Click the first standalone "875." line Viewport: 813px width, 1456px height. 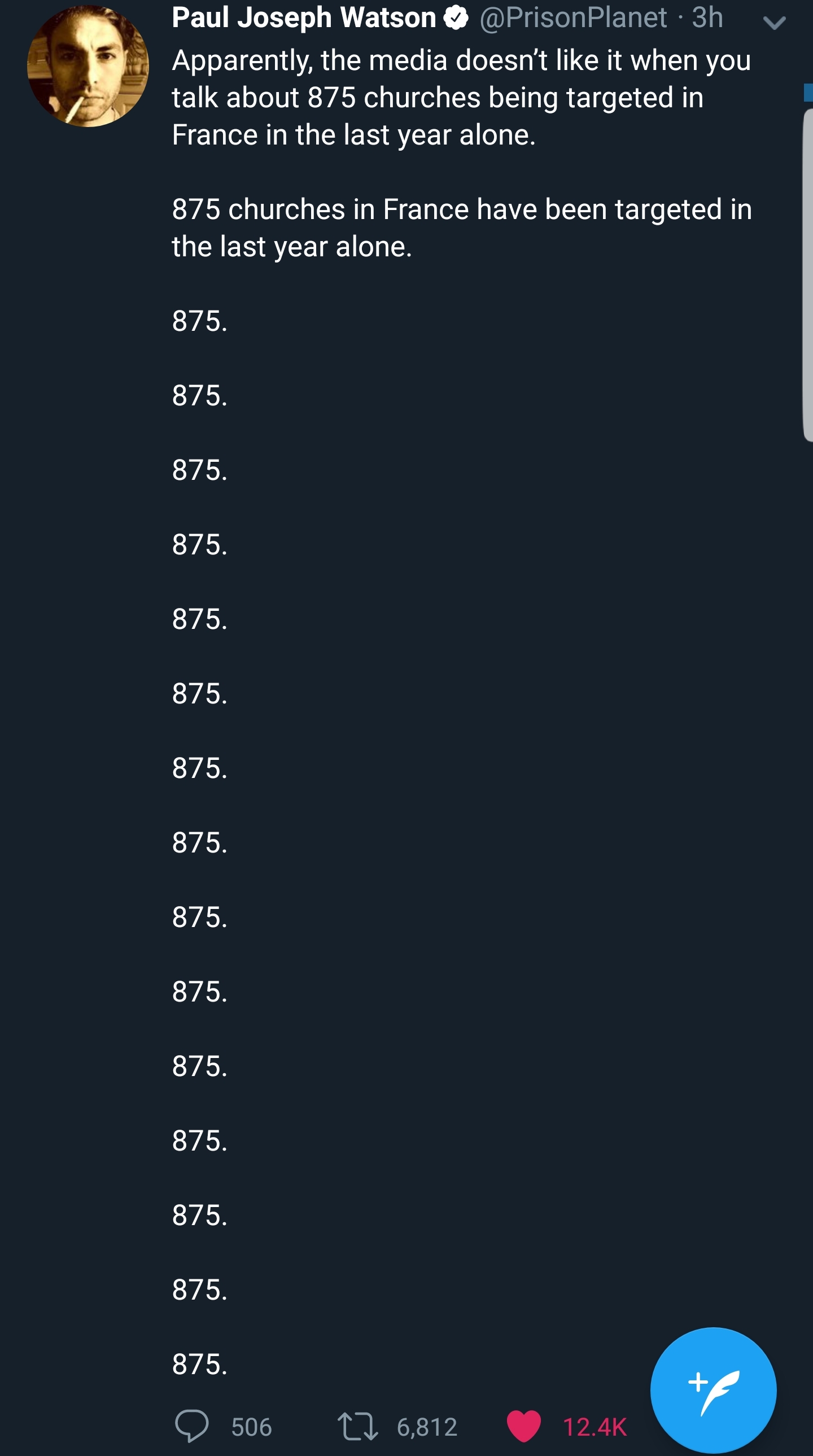point(199,321)
